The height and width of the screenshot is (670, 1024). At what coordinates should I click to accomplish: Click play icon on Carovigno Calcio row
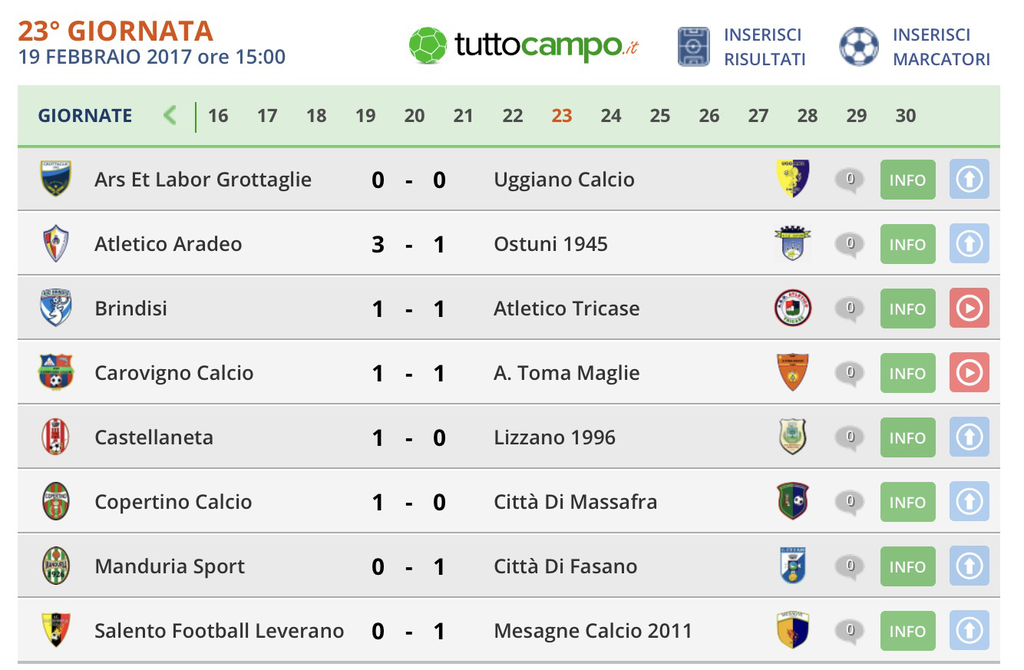coord(969,373)
